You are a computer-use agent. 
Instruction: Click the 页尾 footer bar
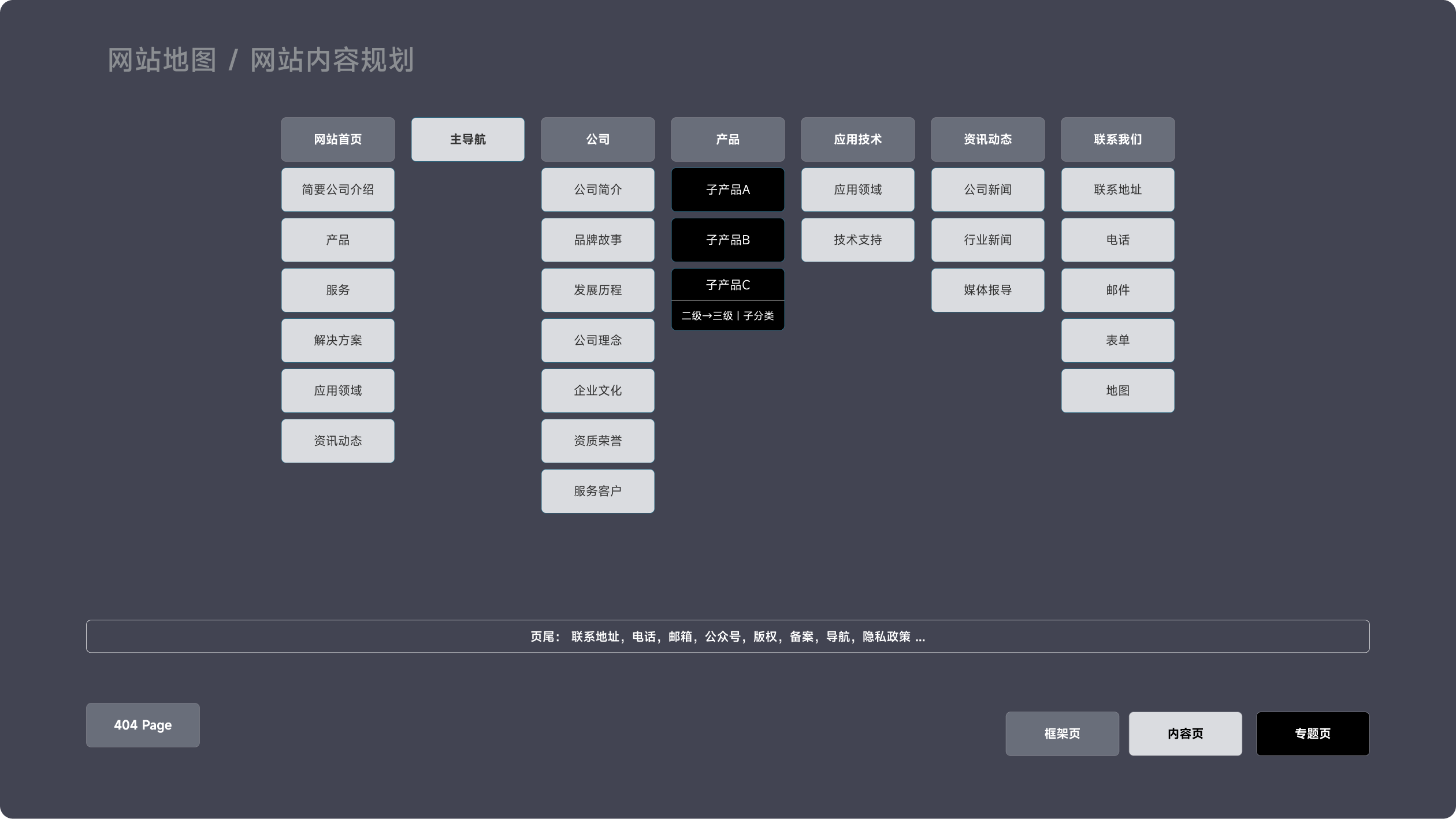pos(727,636)
